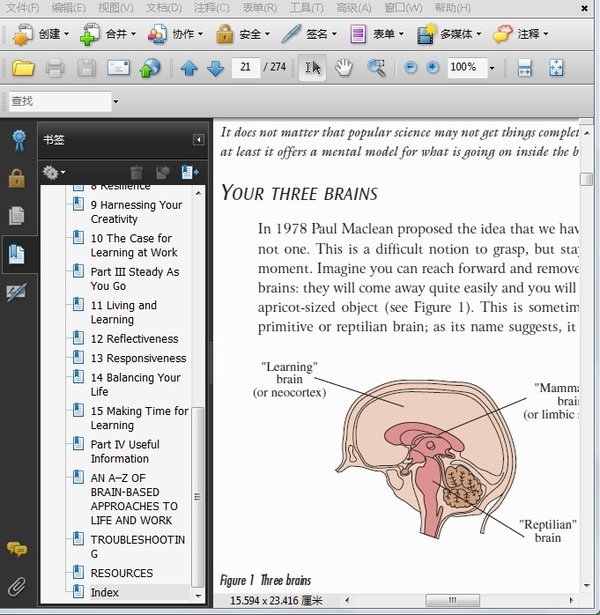Image resolution: width=600 pixels, height=615 pixels.
Task: Click the expand current bookmark icon
Action: click(190, 173)
